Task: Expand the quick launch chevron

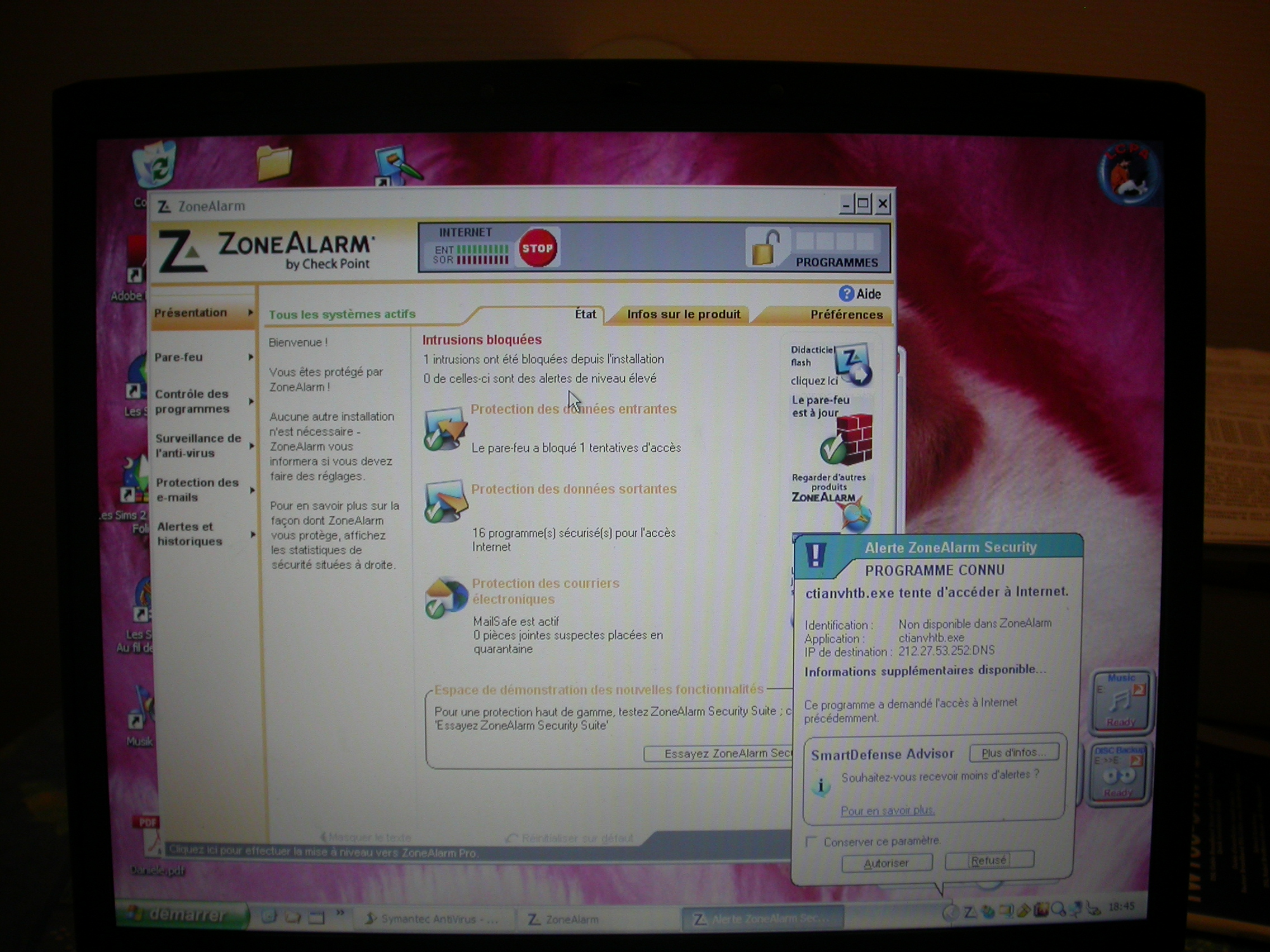Action: click(340, 913)
